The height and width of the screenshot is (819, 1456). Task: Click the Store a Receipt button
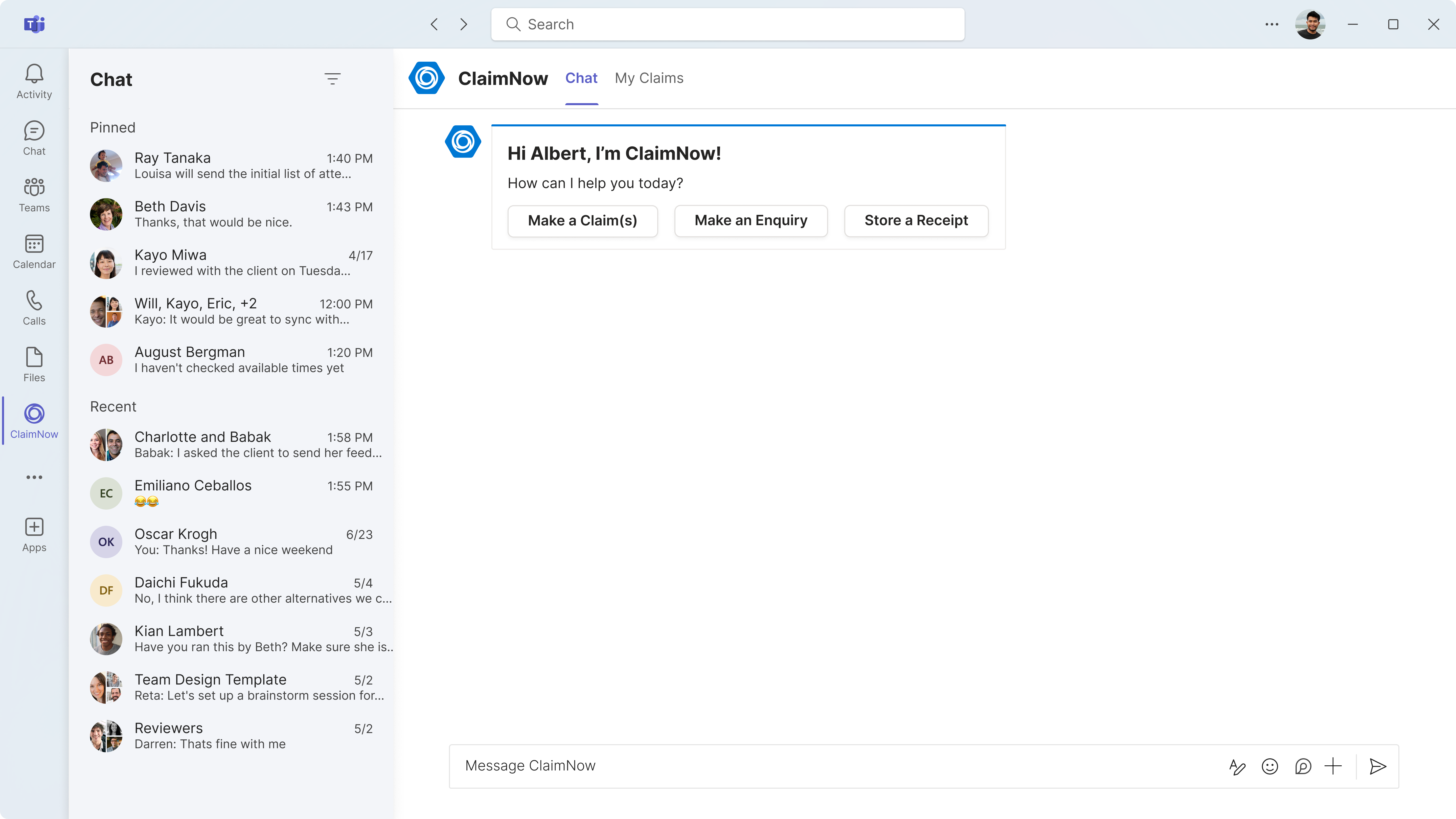click(x=916, y=220)
